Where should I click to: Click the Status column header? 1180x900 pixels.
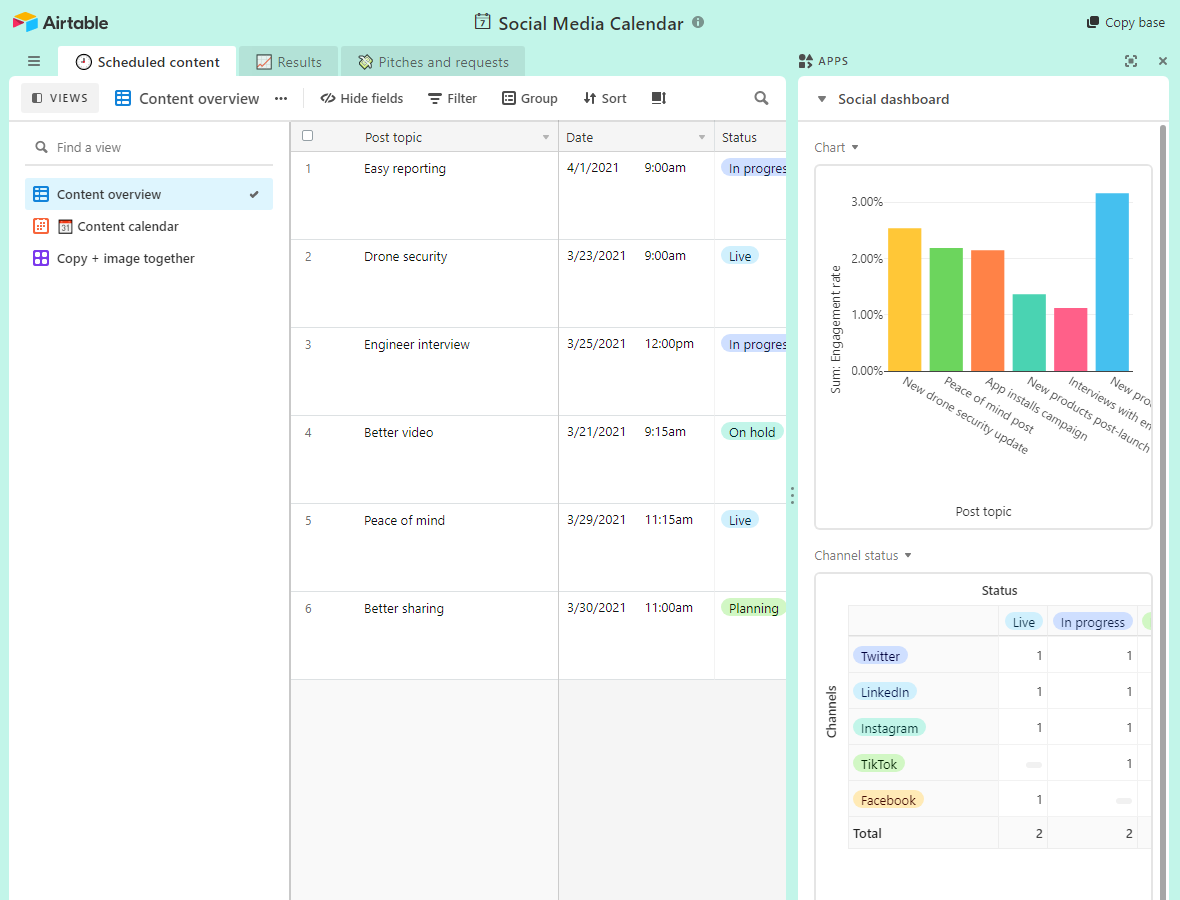tap(750, 137)
